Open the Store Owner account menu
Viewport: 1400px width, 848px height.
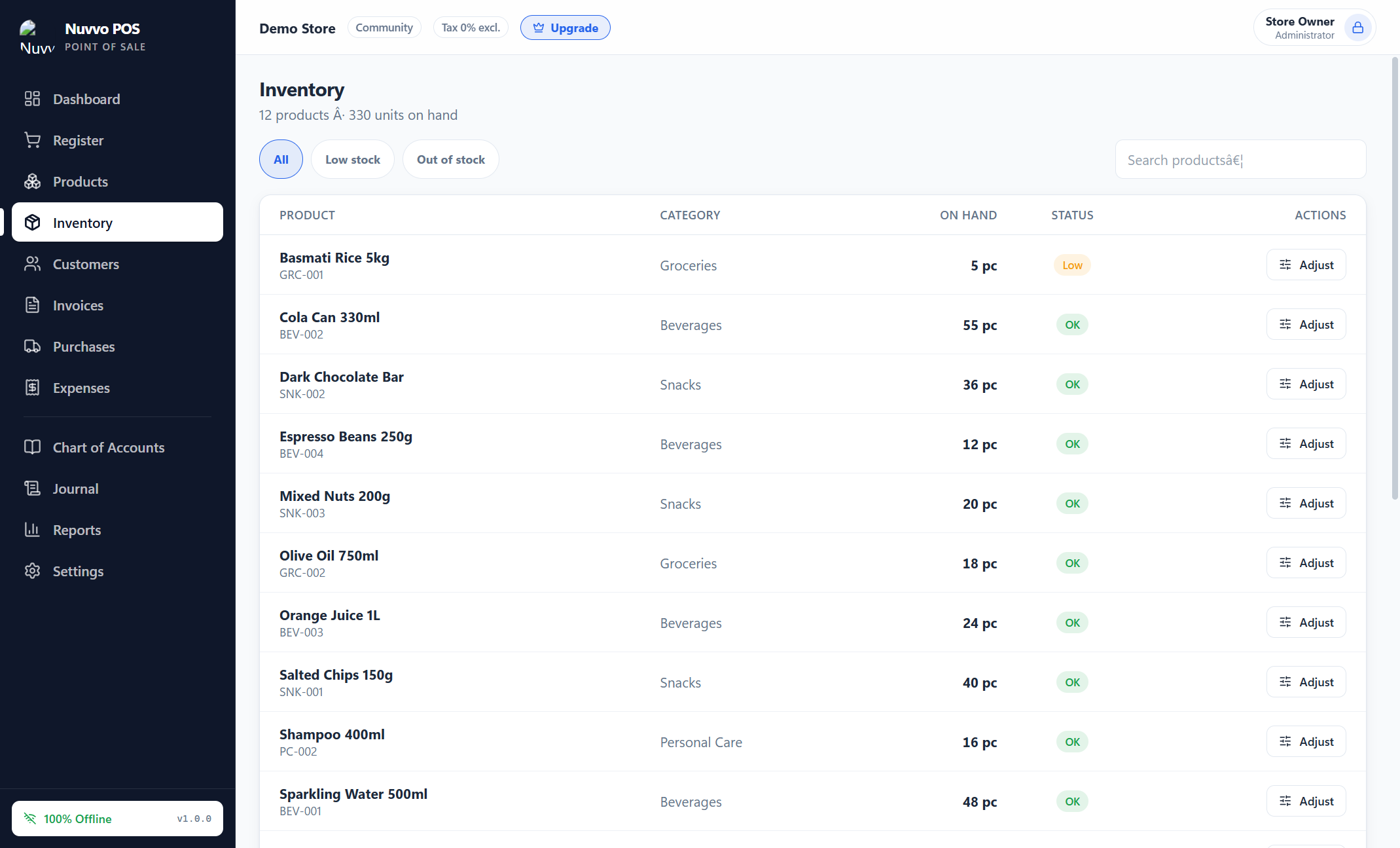click(x=1315, y=28)
